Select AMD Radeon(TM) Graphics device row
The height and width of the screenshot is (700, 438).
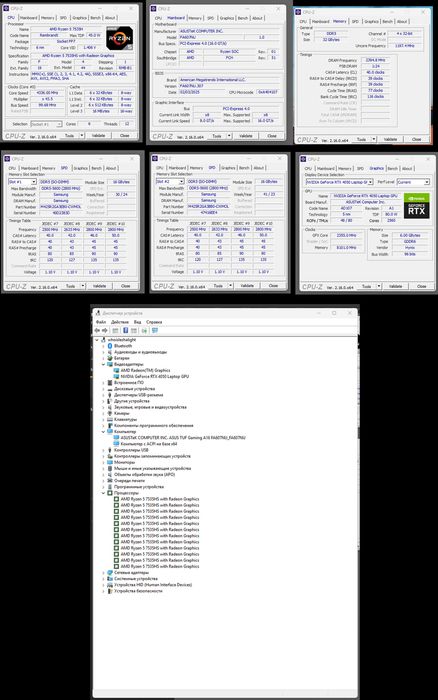pos(146,371)
